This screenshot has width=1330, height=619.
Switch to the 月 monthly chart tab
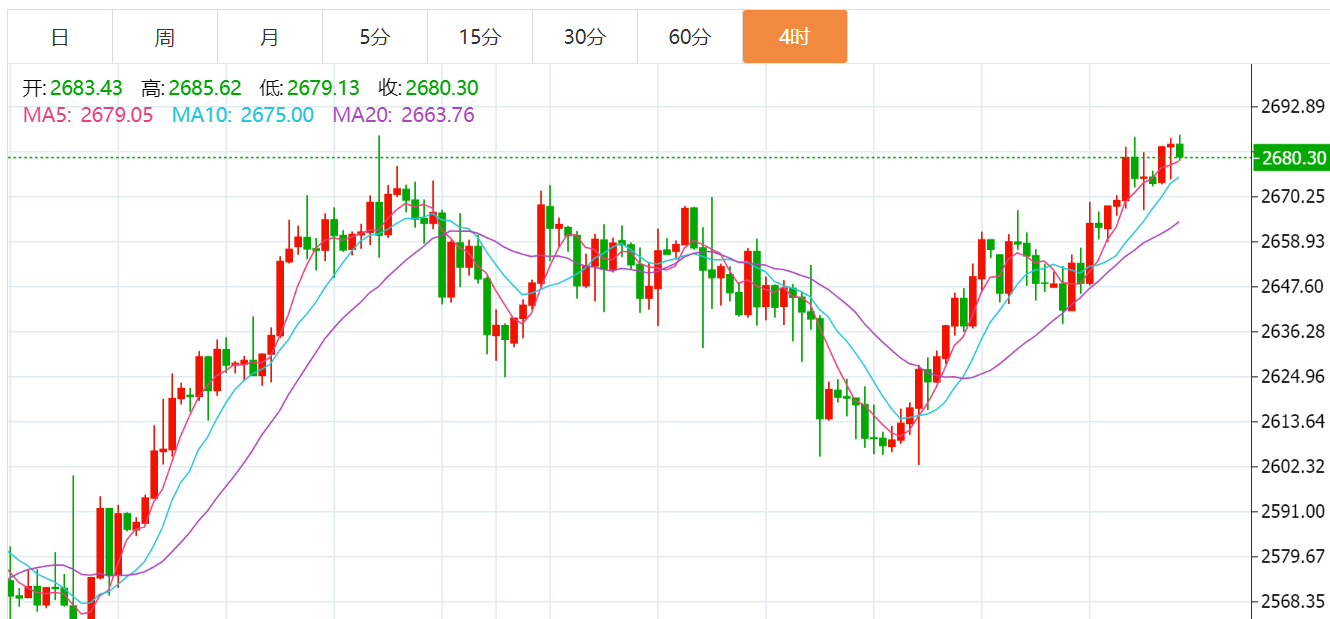(x=270, y=37)
